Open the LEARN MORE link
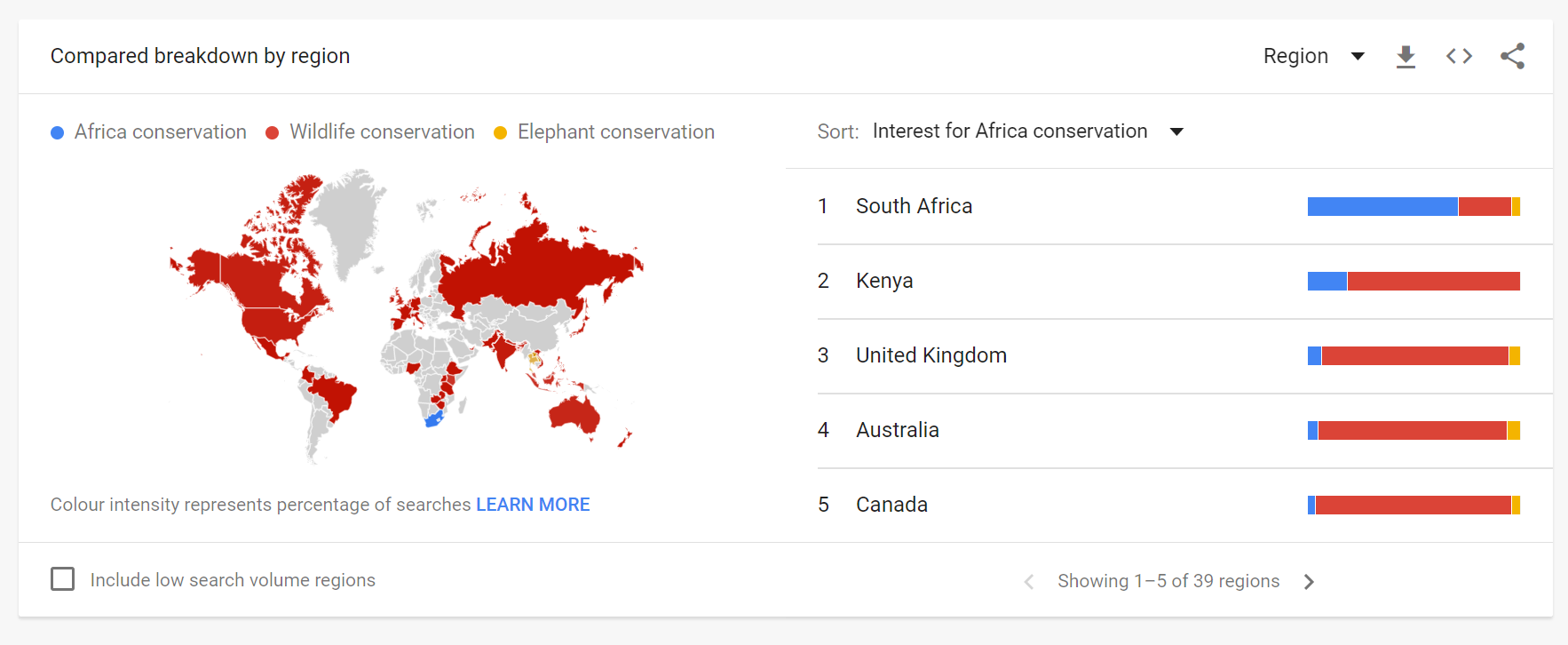The height and width of the screenshot is (645, 1568). (533, 504)
